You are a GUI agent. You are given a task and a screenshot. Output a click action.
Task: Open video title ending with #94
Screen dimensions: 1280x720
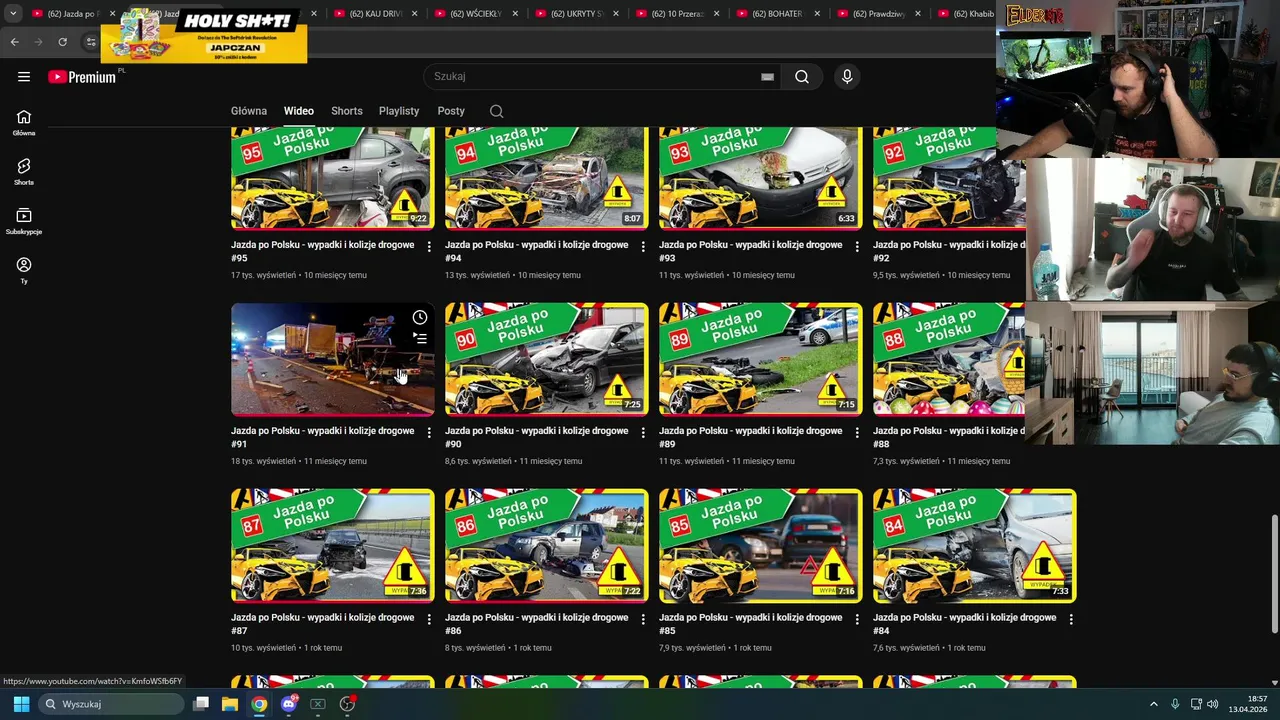click(x=536, y=251)
